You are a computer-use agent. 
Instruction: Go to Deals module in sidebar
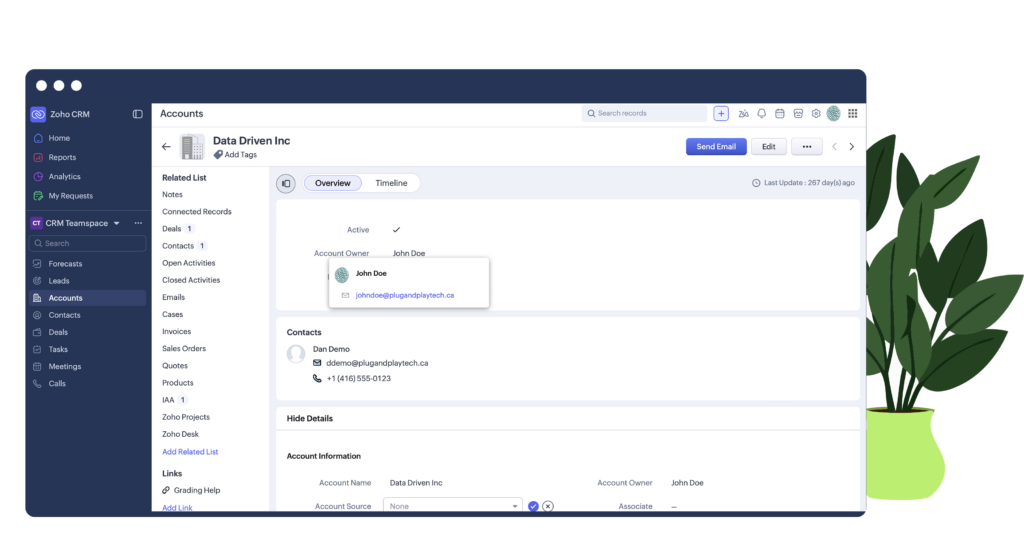pos(58,332)
